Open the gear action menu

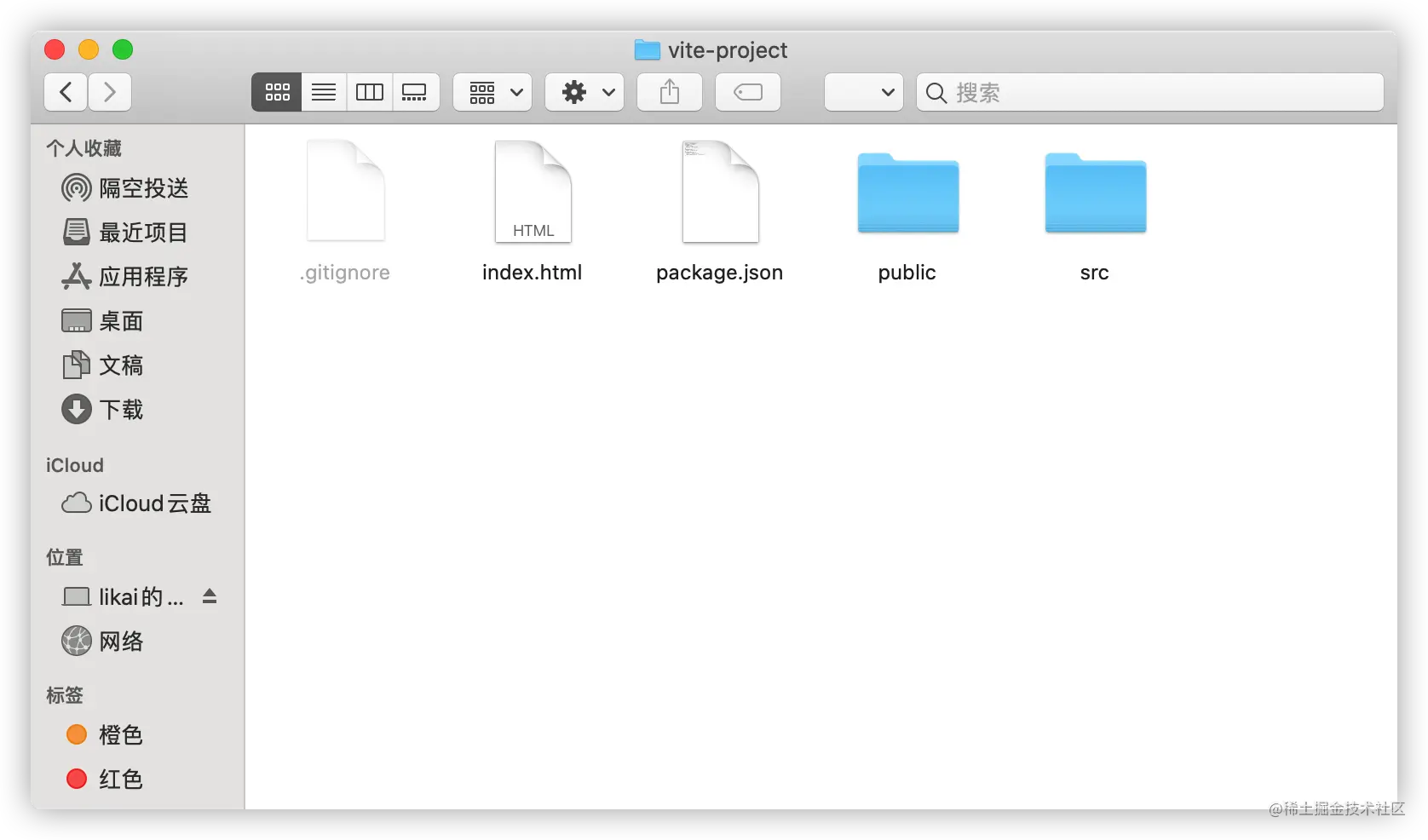tap(584, 92)
